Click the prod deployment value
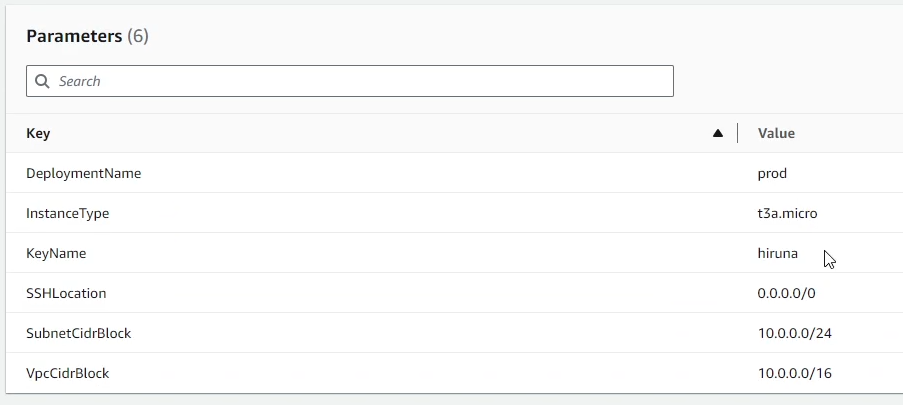 coord(772,173)
